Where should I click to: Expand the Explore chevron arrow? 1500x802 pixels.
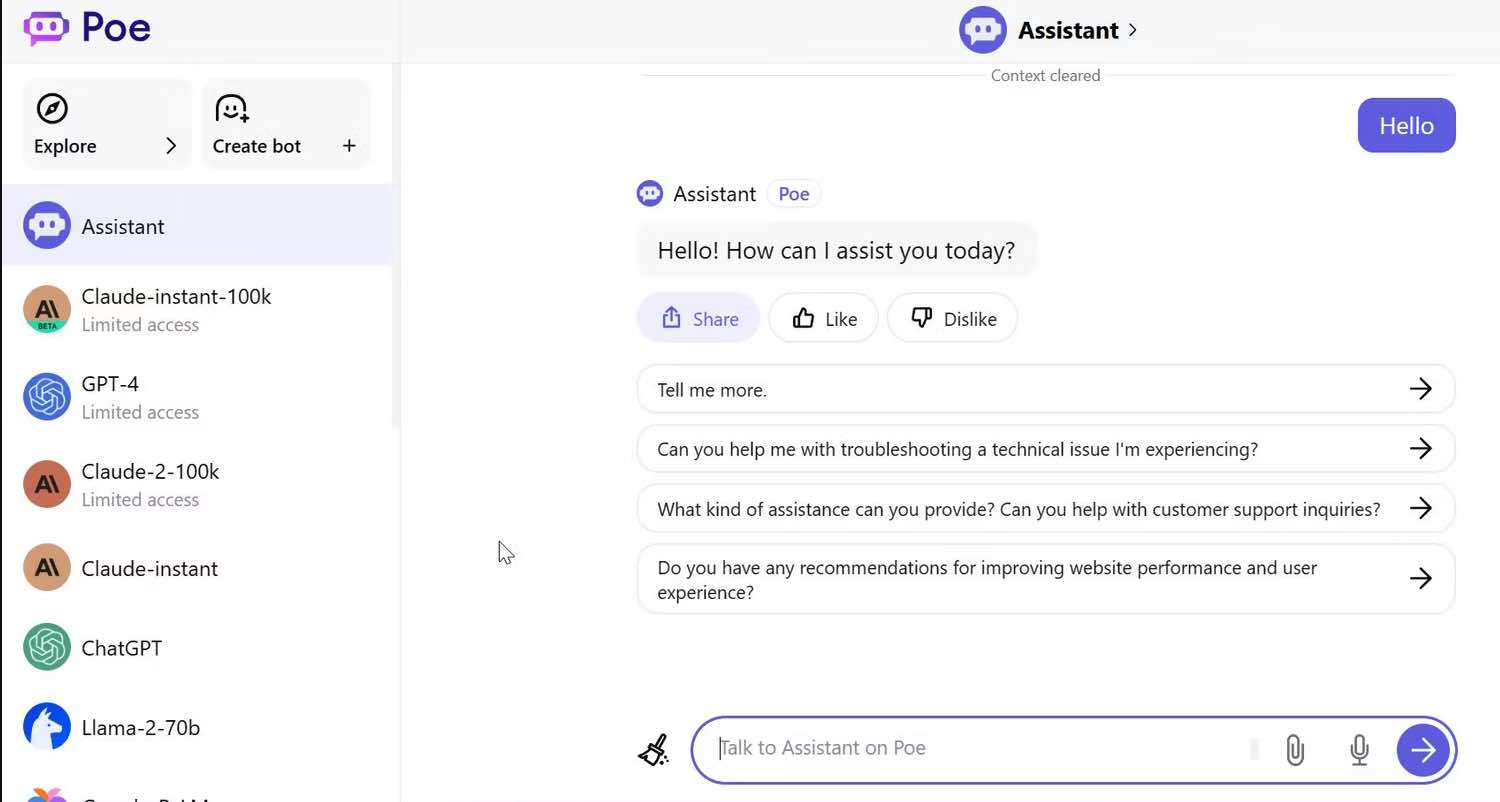pyautogui.click(x=171, y=146)
